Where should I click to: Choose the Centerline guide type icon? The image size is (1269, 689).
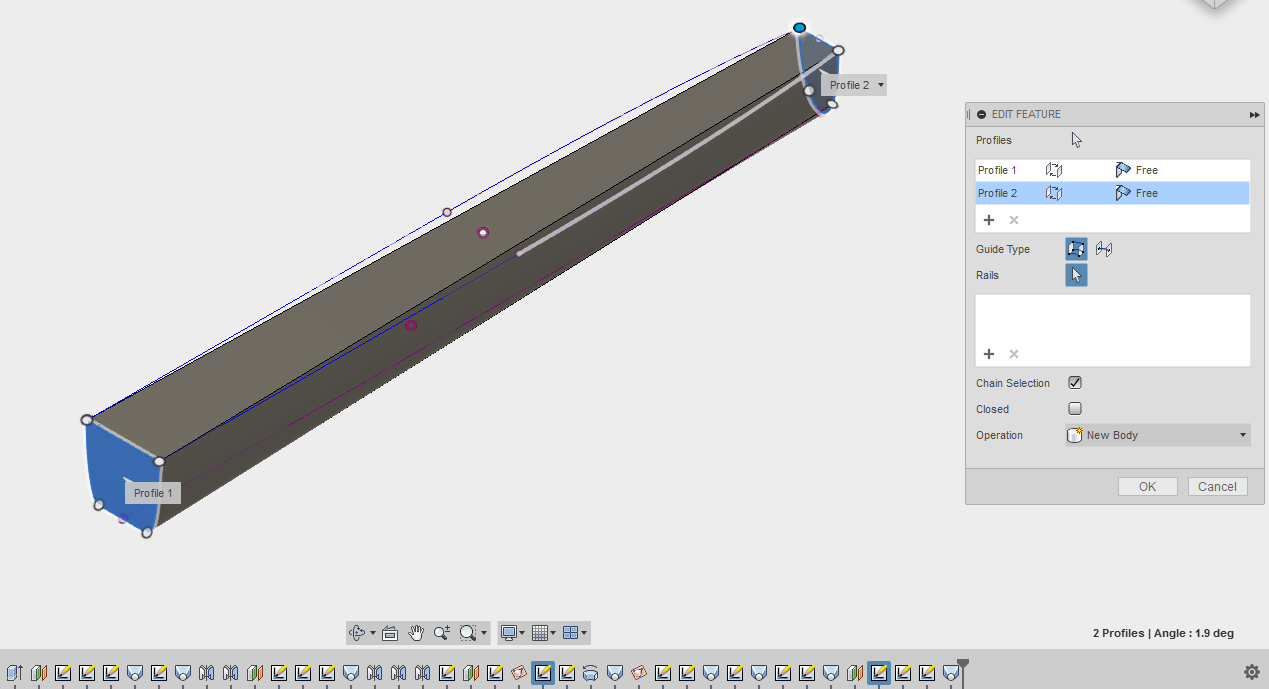pyautogui.click(x=1104, y=249)
